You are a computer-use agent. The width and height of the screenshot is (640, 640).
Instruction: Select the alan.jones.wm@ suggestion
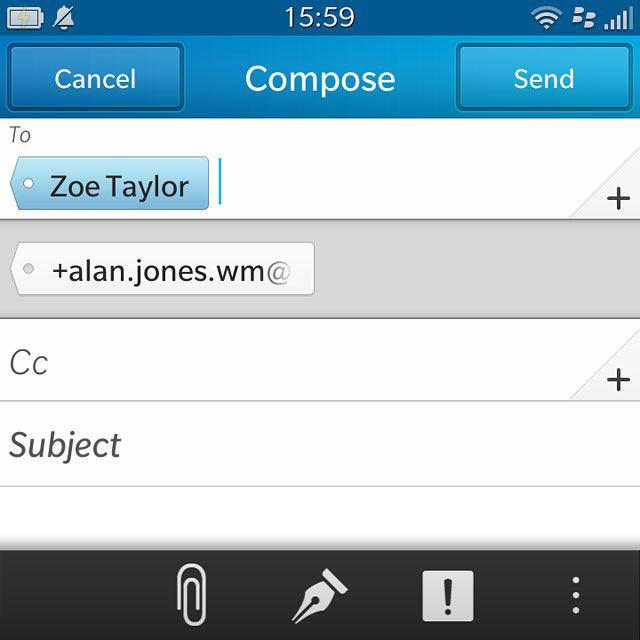tap(162, 269)
